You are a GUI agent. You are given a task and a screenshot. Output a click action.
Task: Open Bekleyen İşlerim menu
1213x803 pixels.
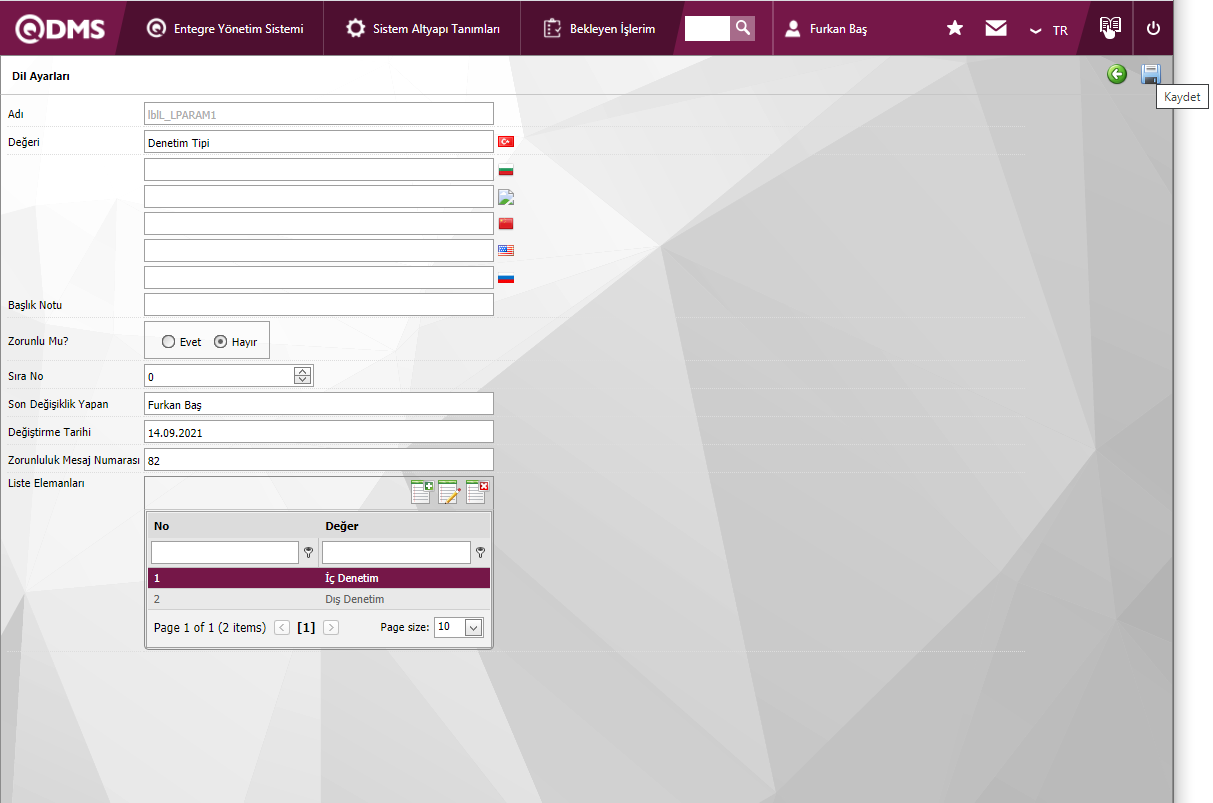600,29
